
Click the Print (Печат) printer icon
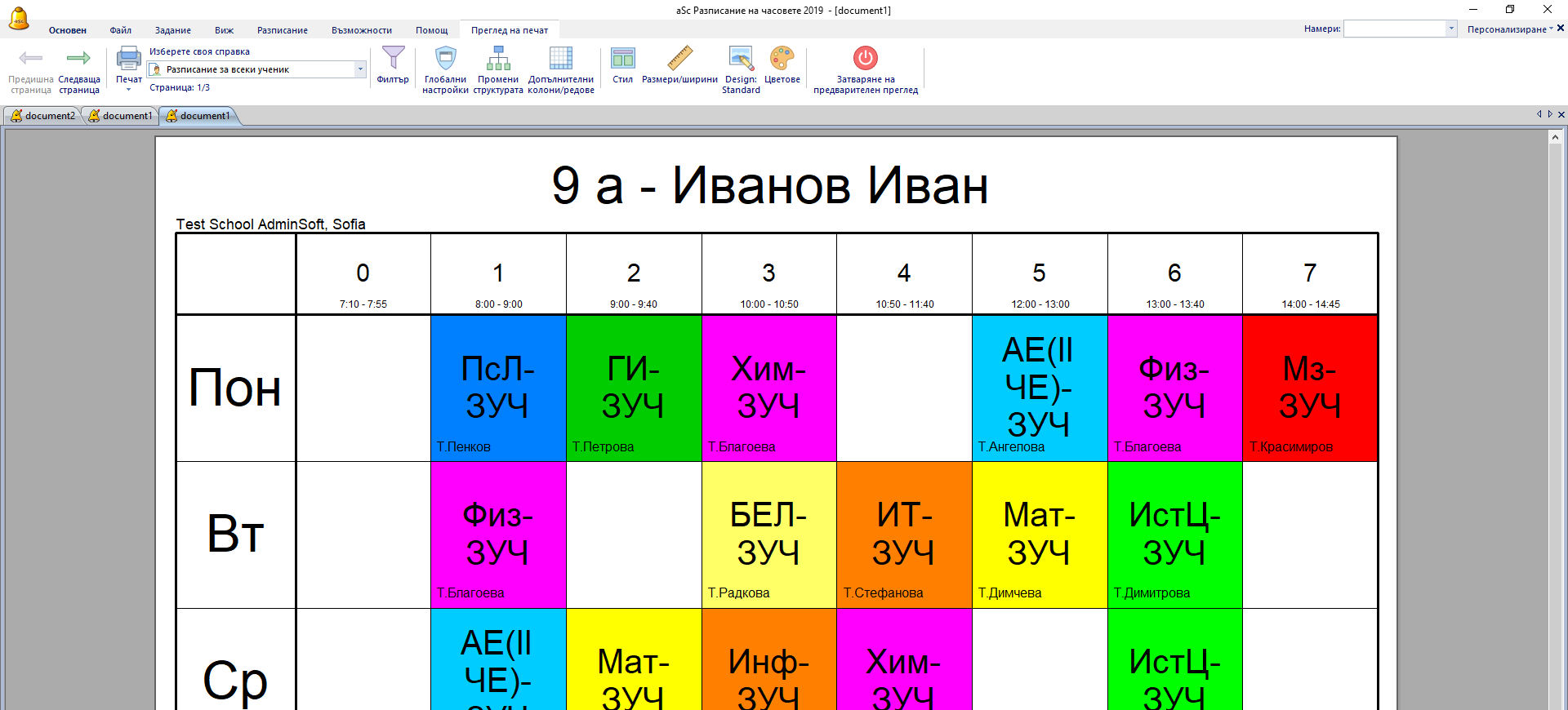pos(128,60)
